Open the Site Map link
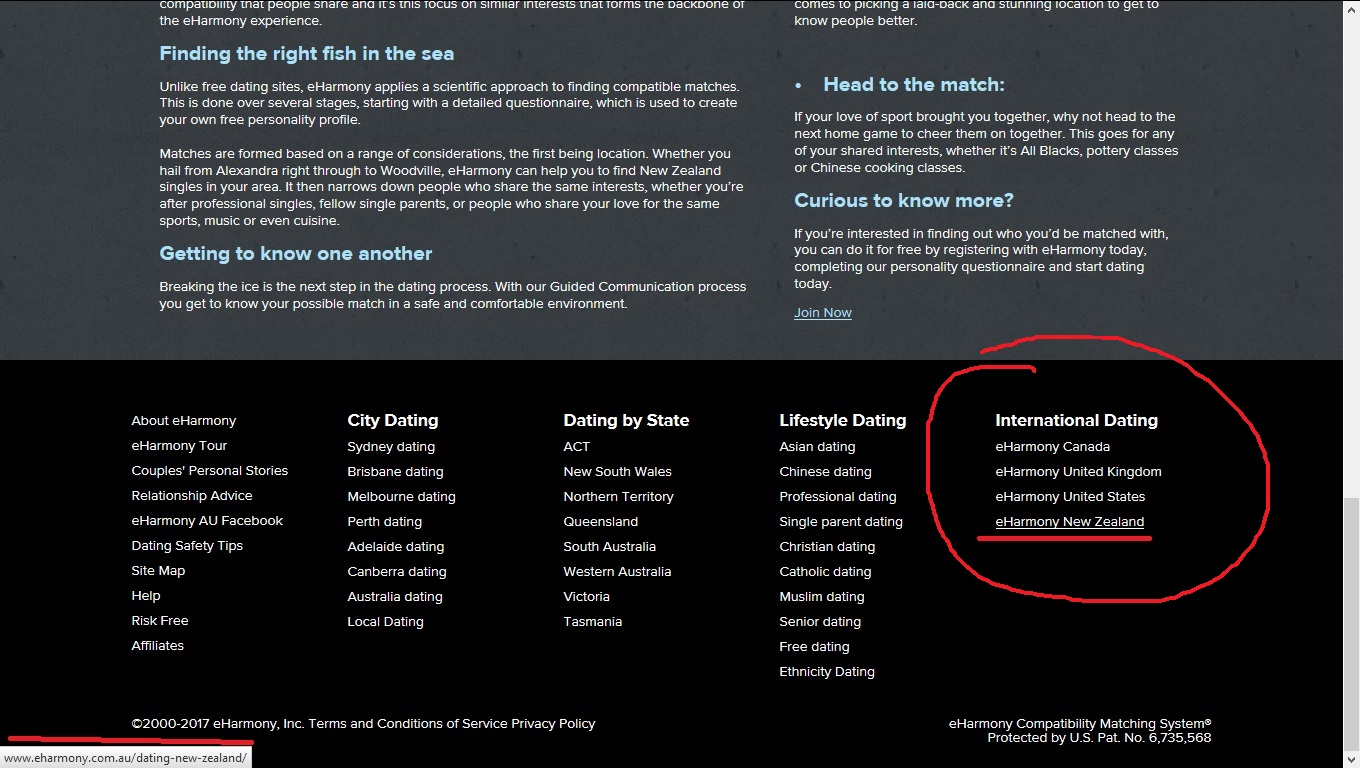The width and height of the screenshot is (1360, 768). 158,571
